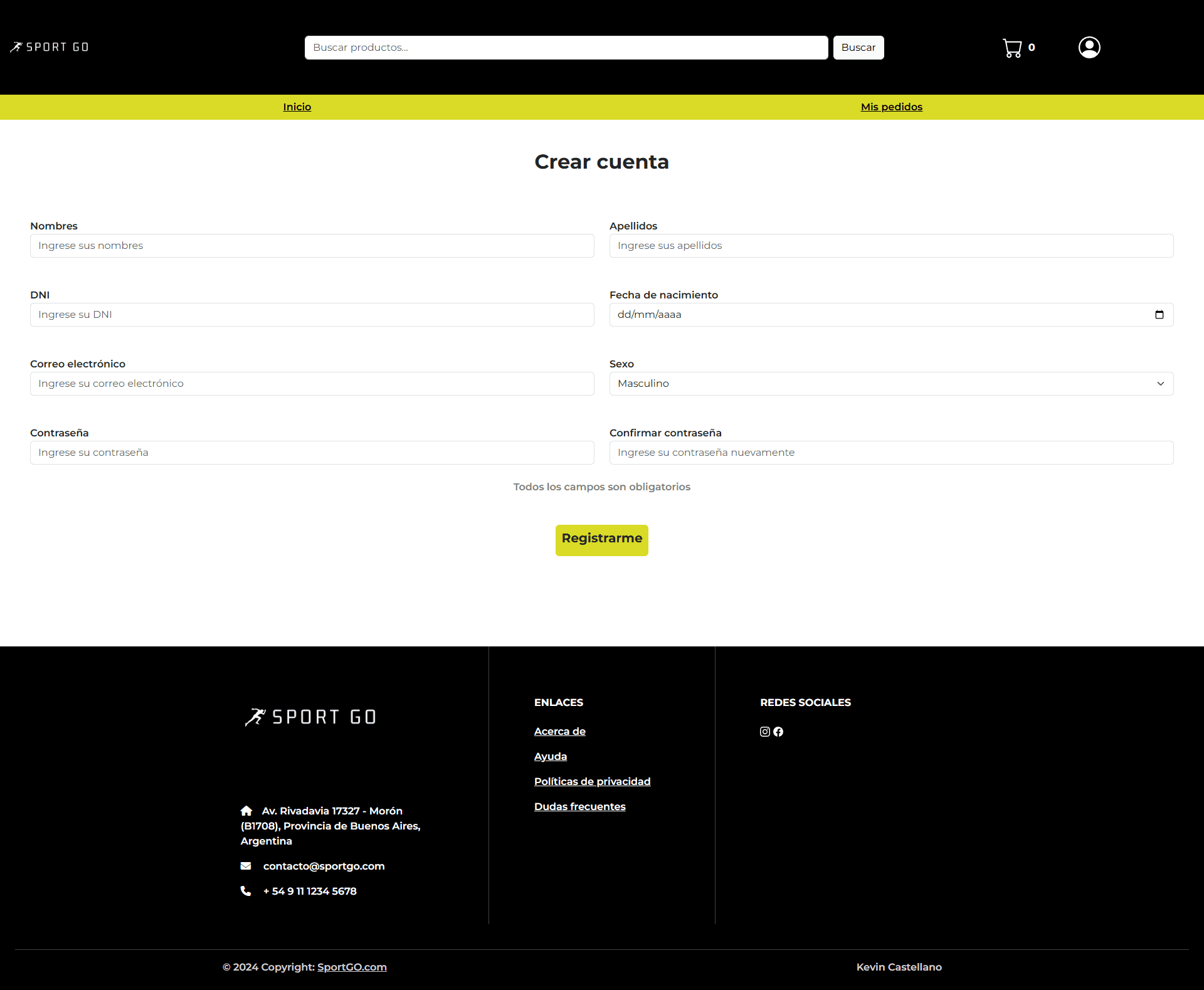Click the Buscar productos search field
This screenshot has height=990, width=1204.
566,47
